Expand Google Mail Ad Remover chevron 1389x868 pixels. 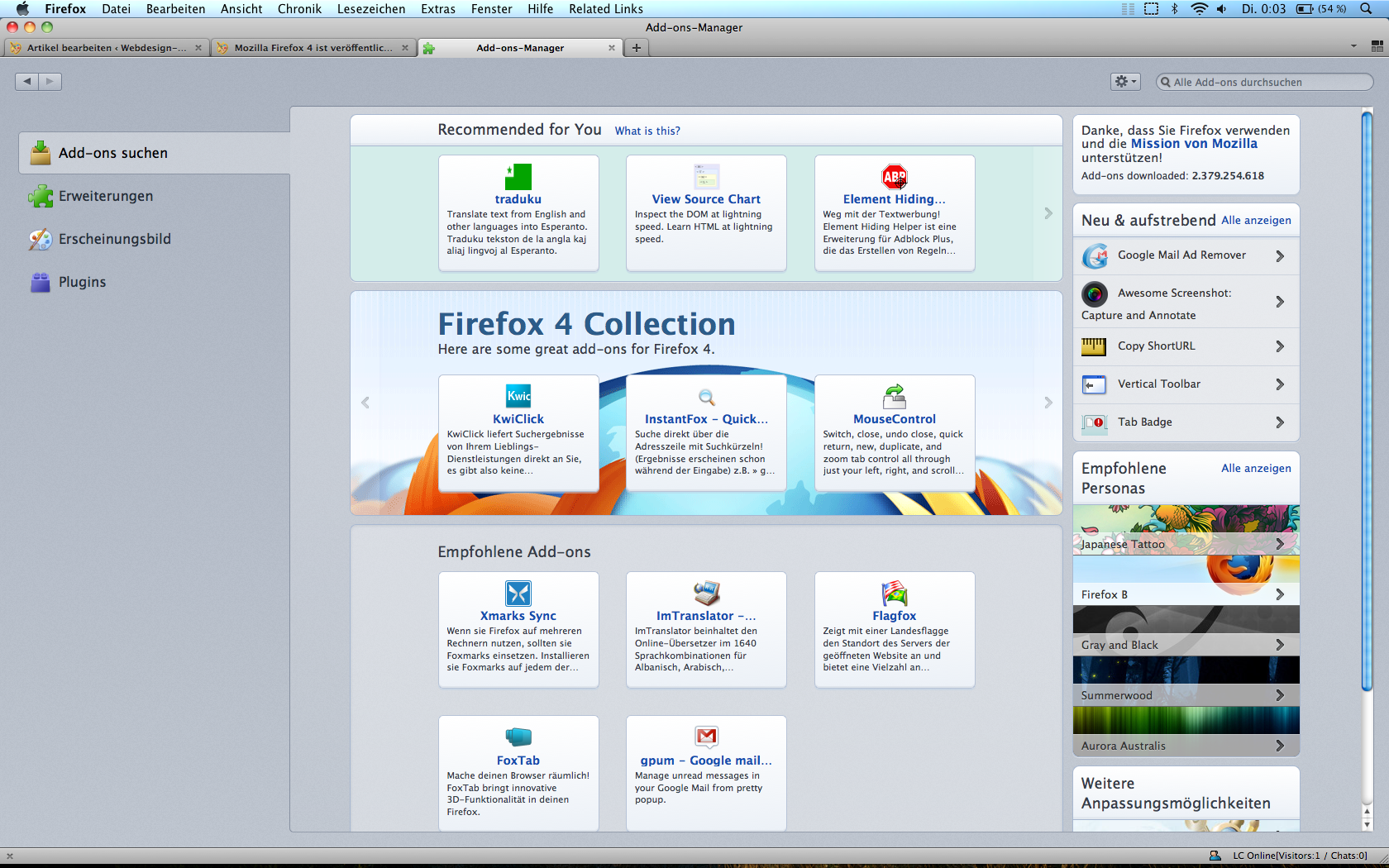[x=1280, y=256]
